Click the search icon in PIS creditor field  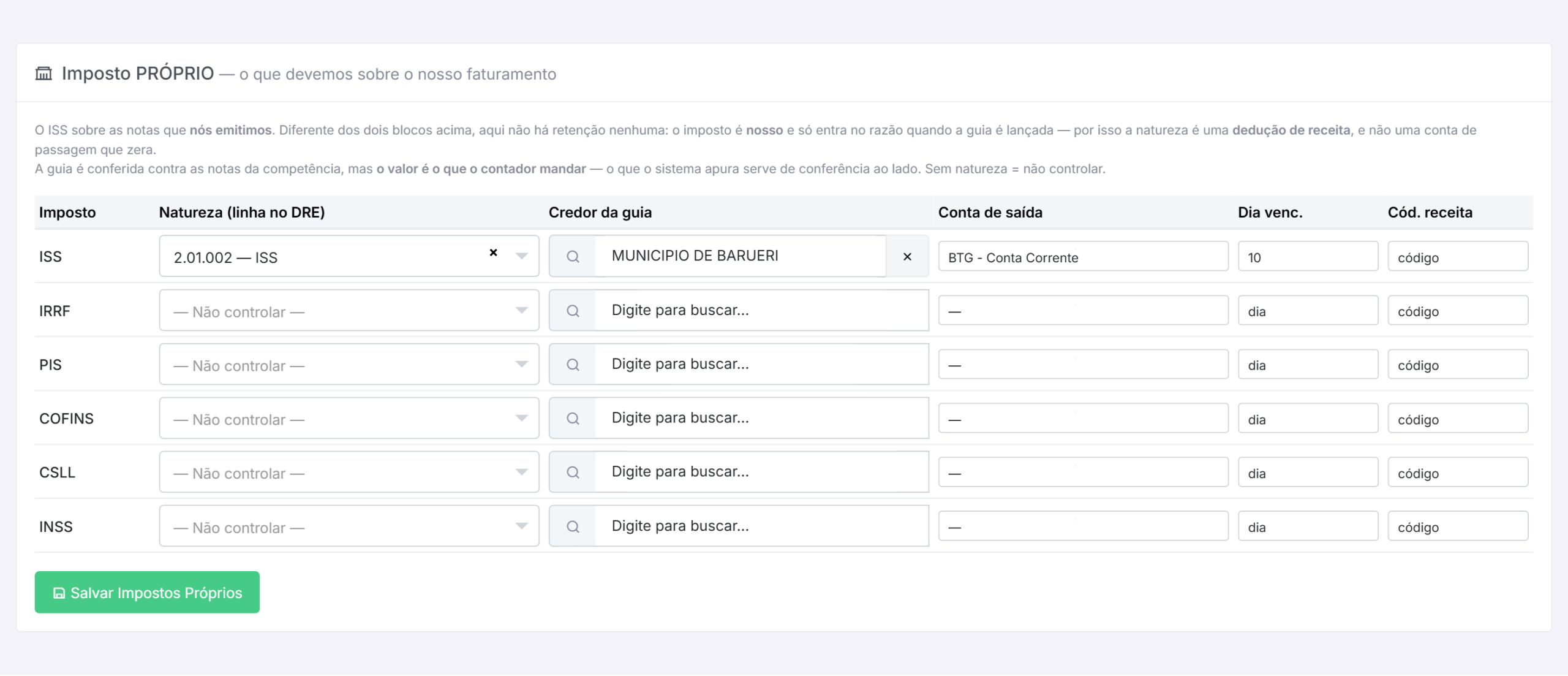(573, 365)
